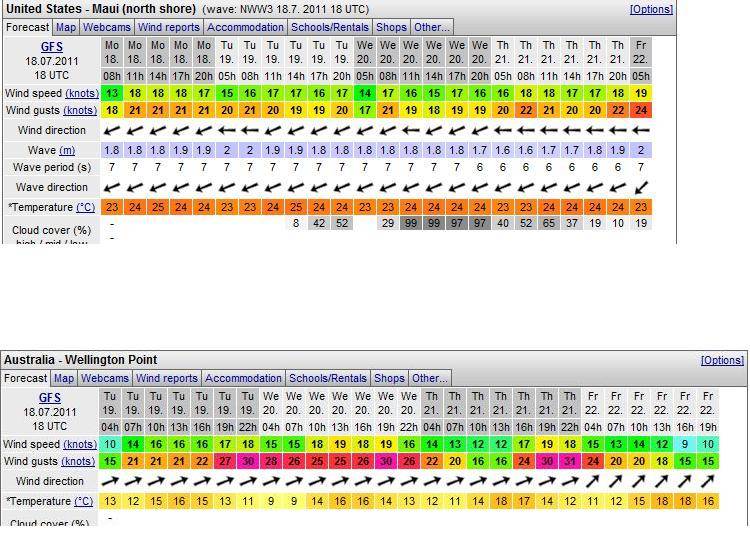Viewport: 750px width, 548px height.
Task: Click GFS model link in Maui table
Action: tap(50, 47)
